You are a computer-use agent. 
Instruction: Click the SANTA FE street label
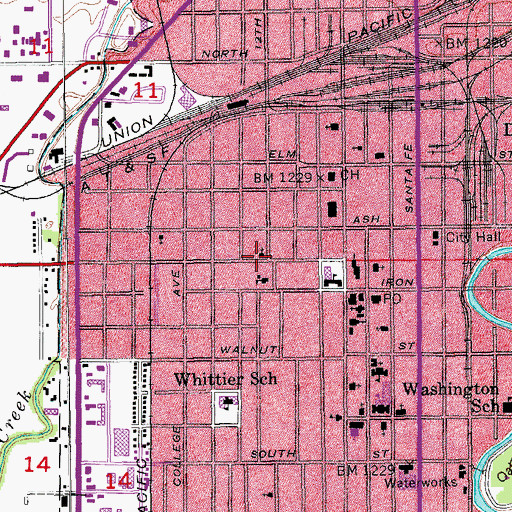pos(409,178)
